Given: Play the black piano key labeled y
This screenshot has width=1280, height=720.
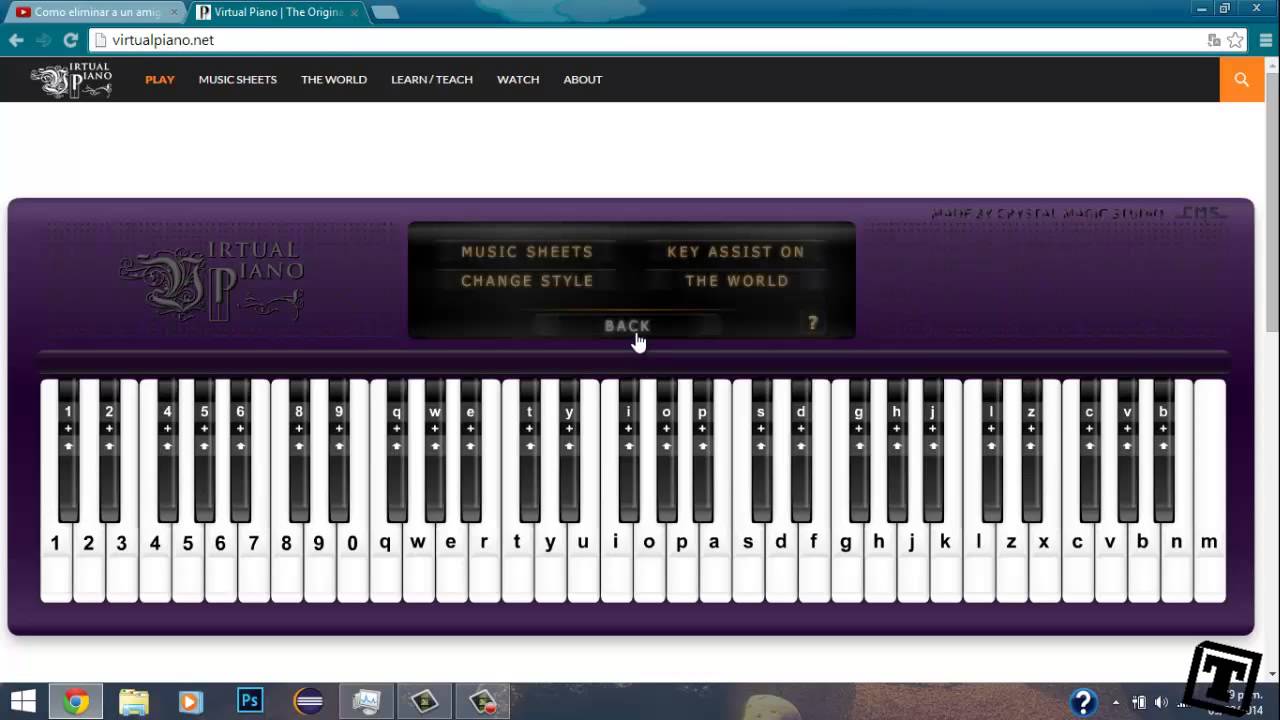Looking at the screenshot, I should [569, 450].
